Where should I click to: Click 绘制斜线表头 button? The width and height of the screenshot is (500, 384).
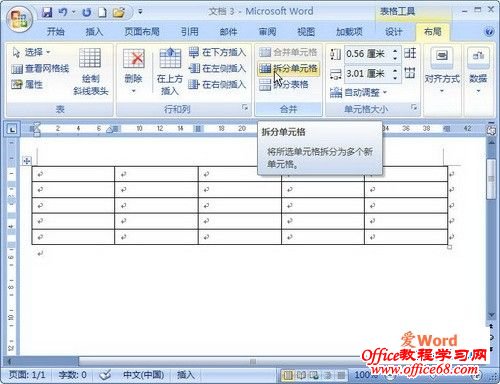pyautogui.click(x=90, y=72)
